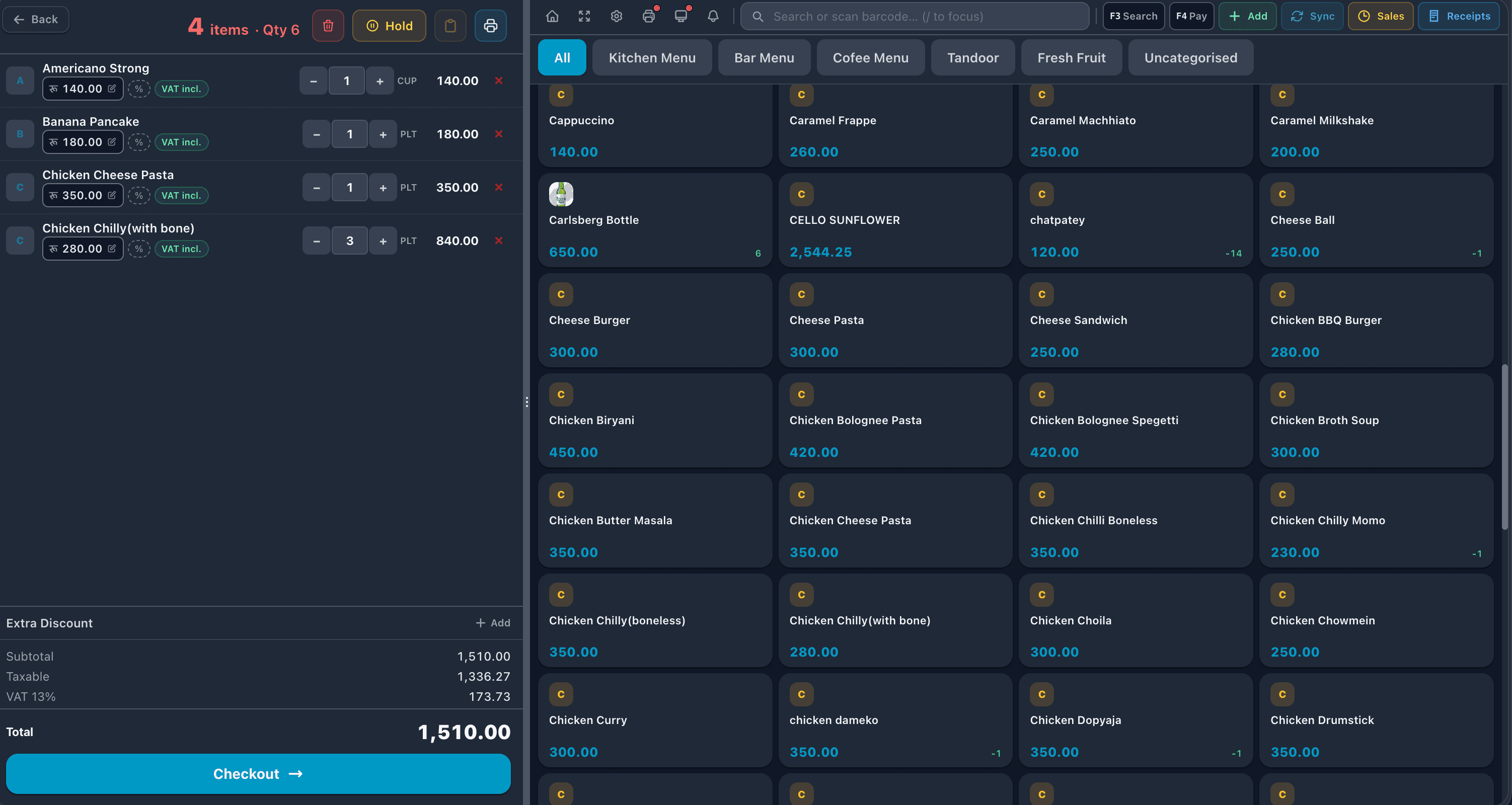This screenshot has height=805, width=1512.
Task: Toggle VAT incl. on Banana Pancake
Action: (x=181, y=142)
